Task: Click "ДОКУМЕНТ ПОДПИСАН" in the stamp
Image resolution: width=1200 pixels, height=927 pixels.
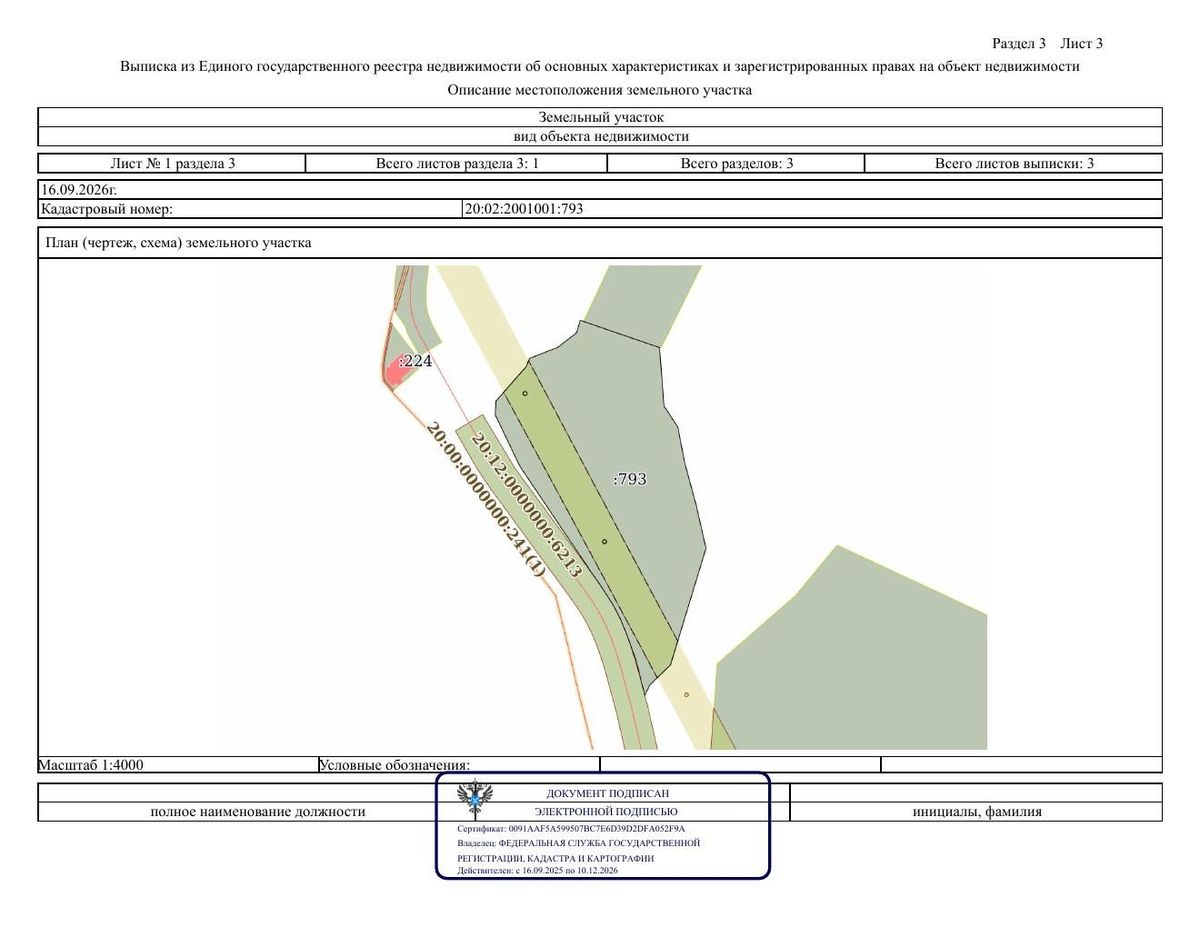Action: (x=608, y=793)
